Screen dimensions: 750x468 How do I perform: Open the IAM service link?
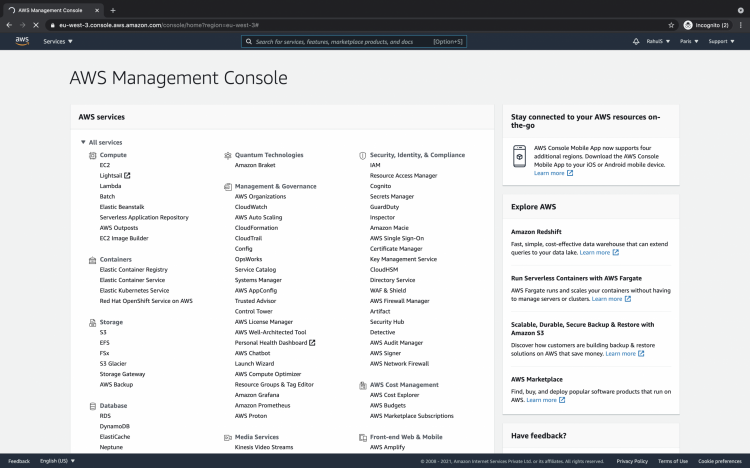375,165
